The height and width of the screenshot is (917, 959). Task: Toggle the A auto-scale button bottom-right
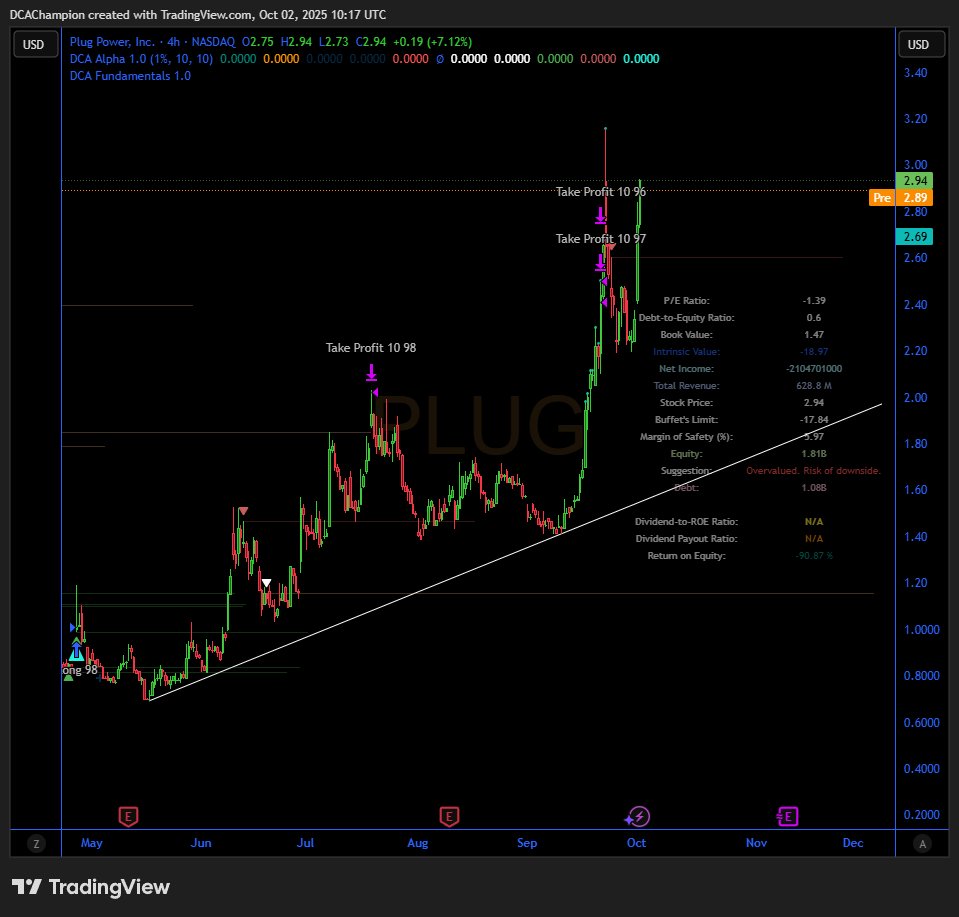[921, 844]
